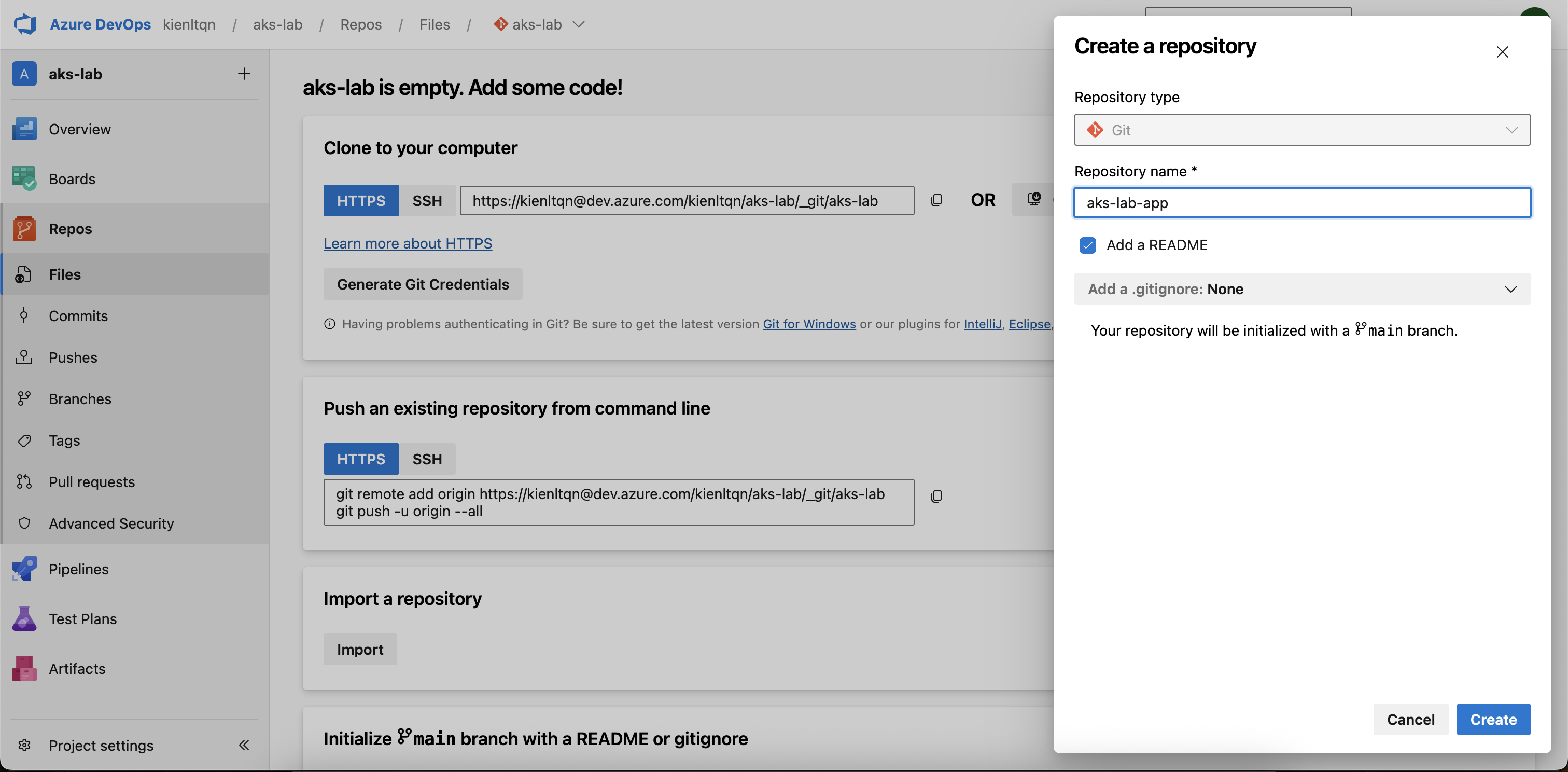1568x772 pixels.
Task: Open Advanced Security in the Repos menu
Action: (111, 522)
